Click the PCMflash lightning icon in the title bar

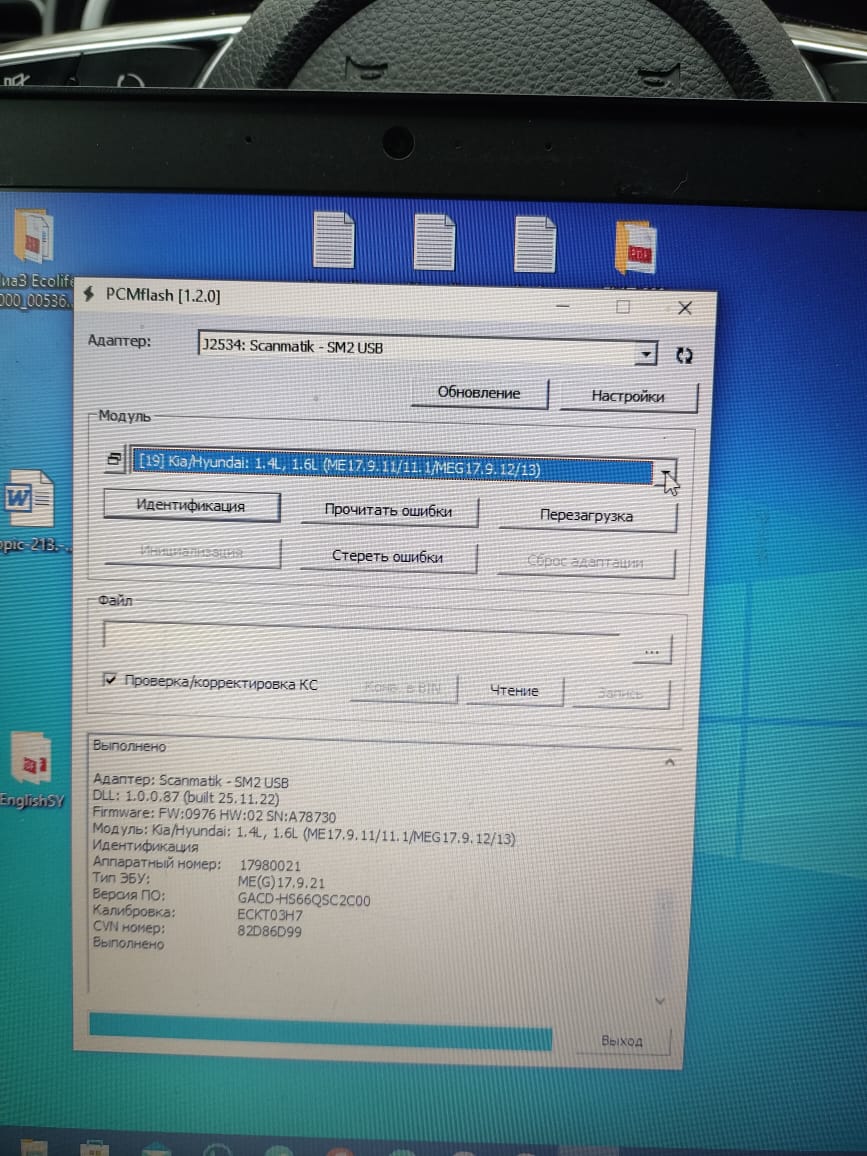point(88,294)
